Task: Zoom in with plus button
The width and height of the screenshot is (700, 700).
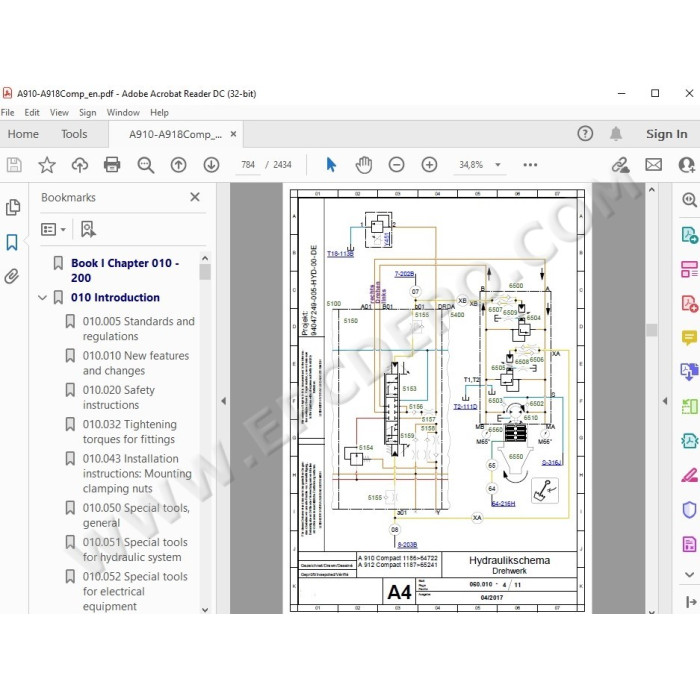Action: (x=429, y=165)
